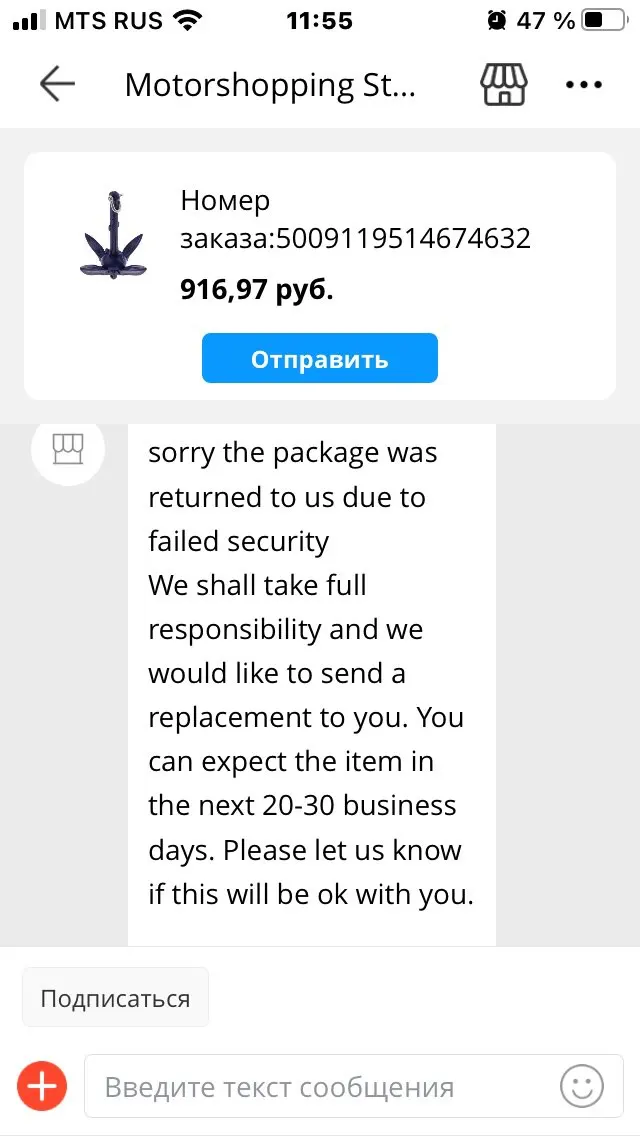Tap the red plus attachment button
Image resolution: width=640 pixels, height=1136 pixels.
pyautogui.click(x=43, y=1085)
